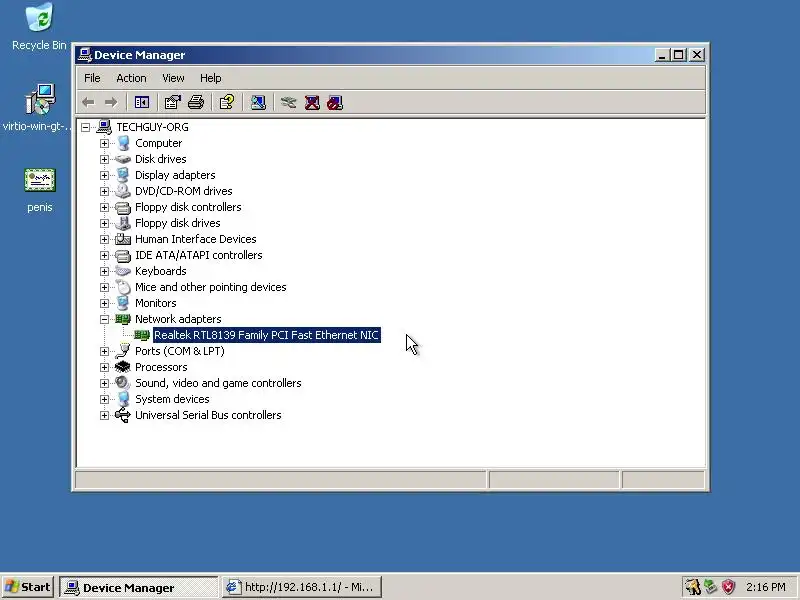Open the View menu
800x600 pixels.
pyautogui.click(x=173, y=78)
